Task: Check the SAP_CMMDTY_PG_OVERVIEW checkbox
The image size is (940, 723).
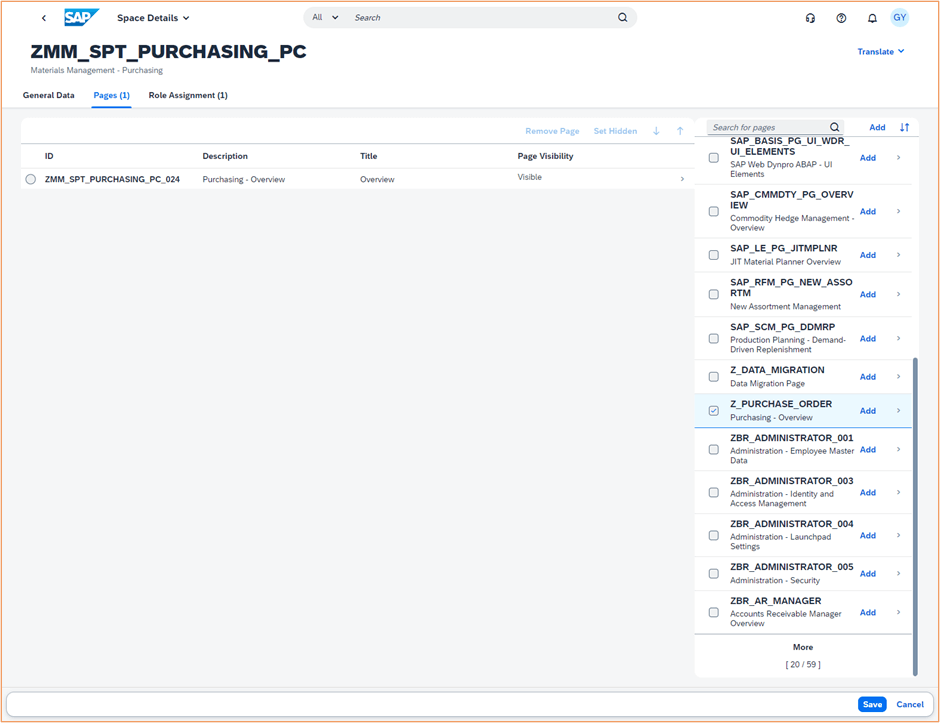Action: (713, 211)
